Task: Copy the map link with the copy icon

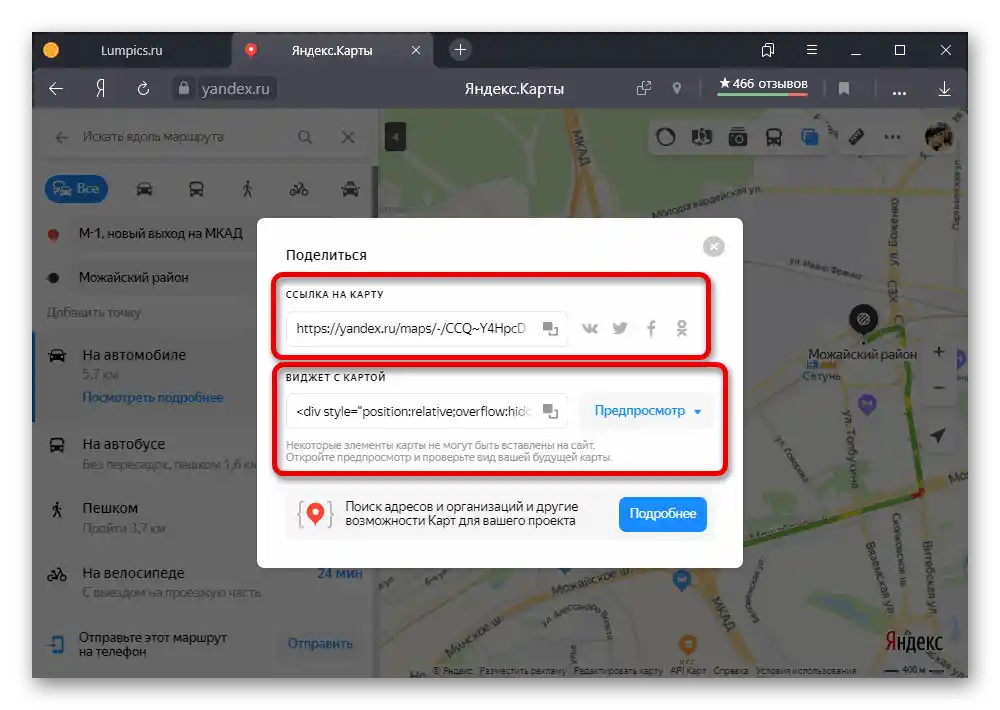Action: pyautogui.click(x=550, y=329)
